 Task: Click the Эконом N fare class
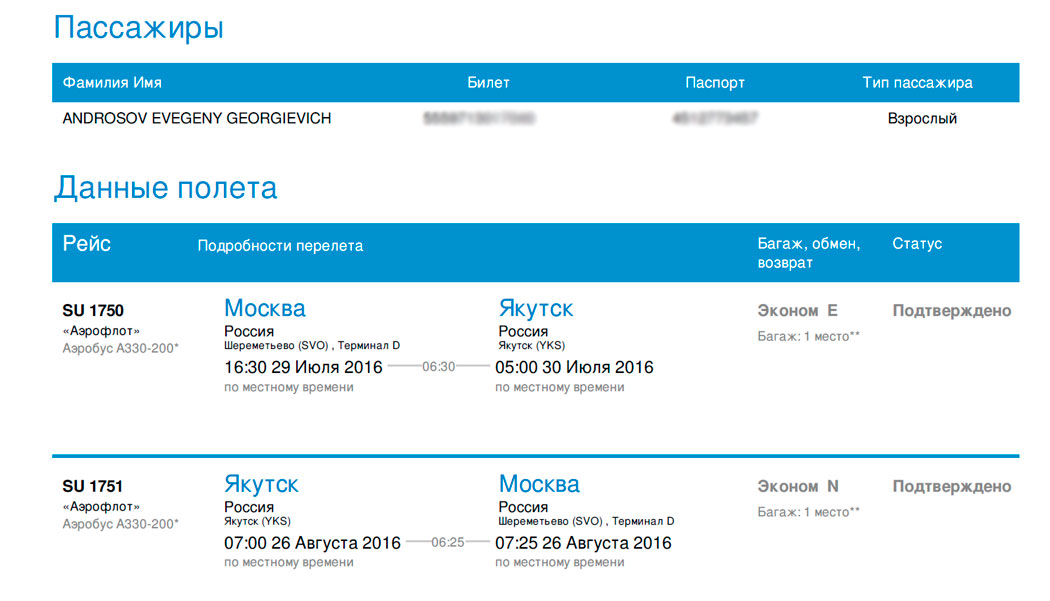[798, 486]
